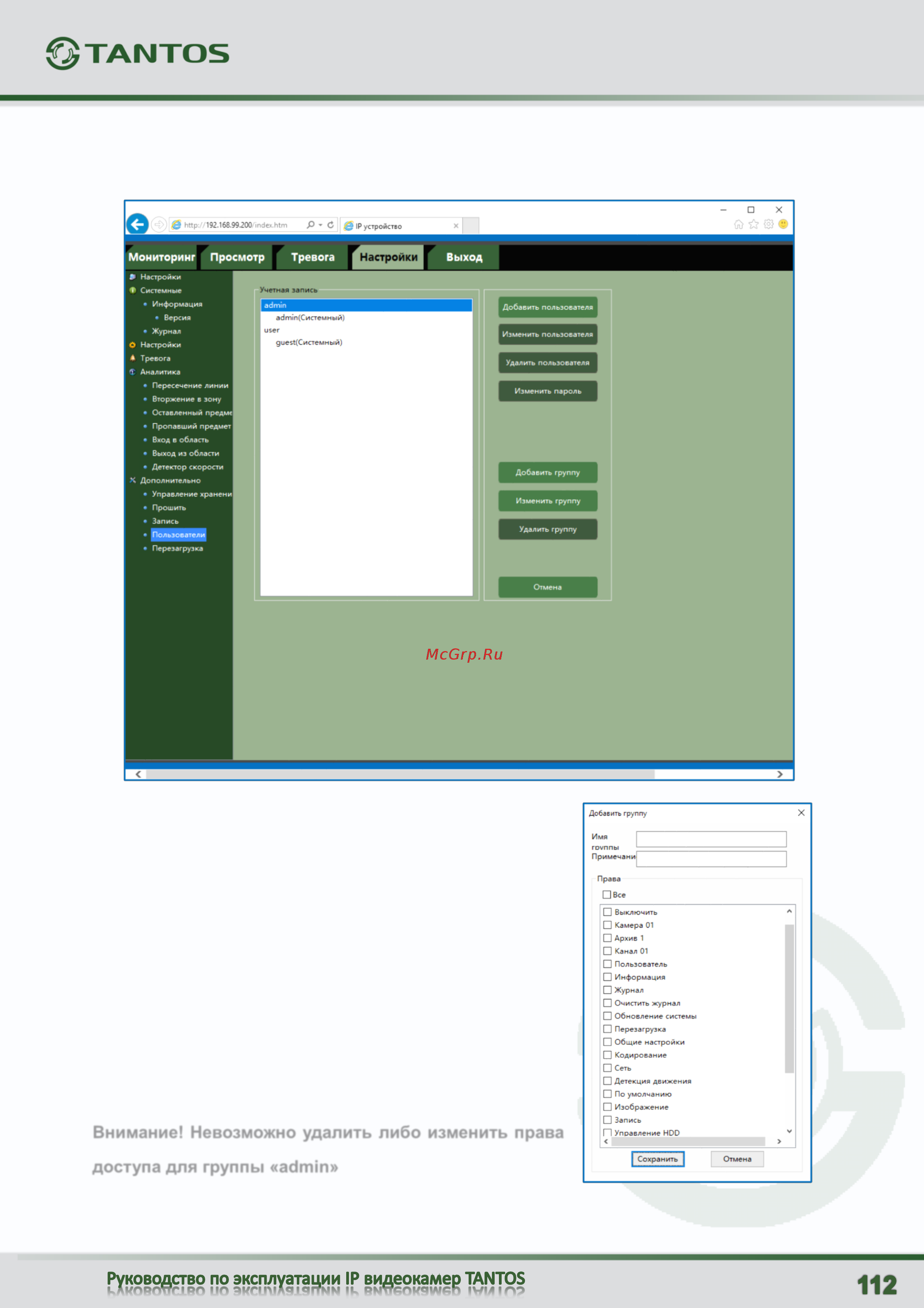The image size is (924, 1308).
Task: Click Удалить пользователя button
Action: pos(548,363)
